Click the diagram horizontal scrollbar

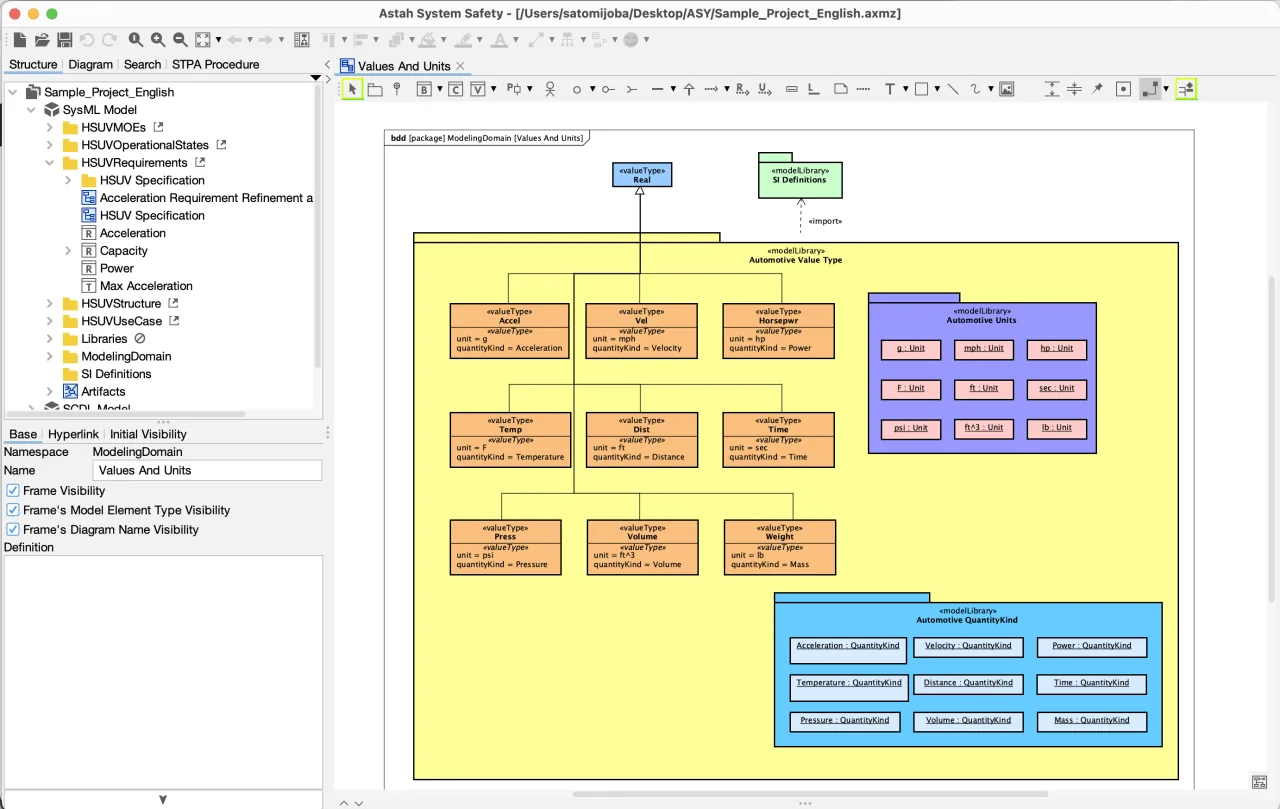point(810,794)
